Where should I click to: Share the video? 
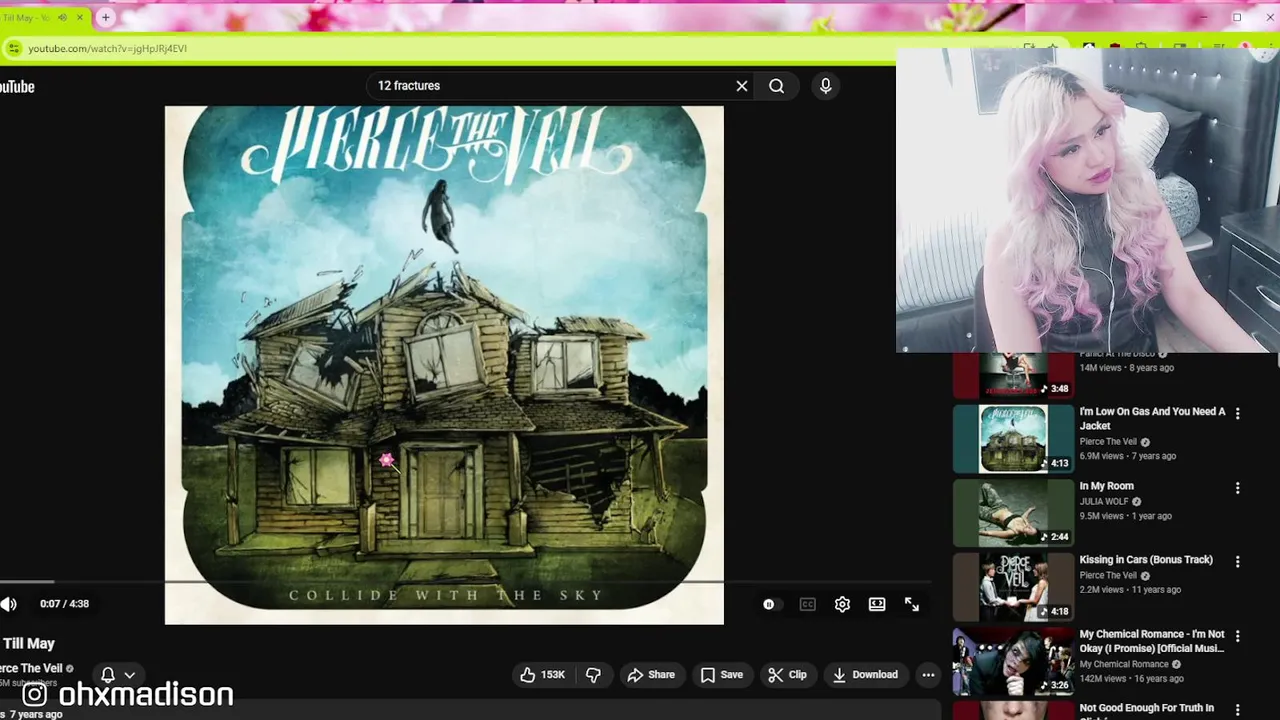pos(651,675)
